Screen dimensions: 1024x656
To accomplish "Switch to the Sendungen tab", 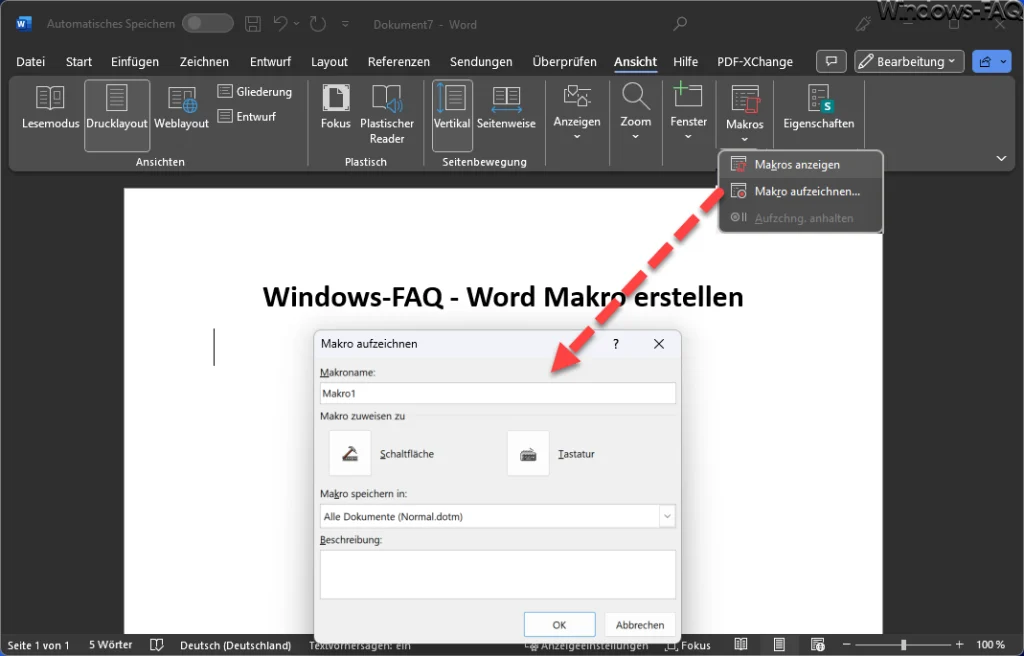I will pos(481,61).
